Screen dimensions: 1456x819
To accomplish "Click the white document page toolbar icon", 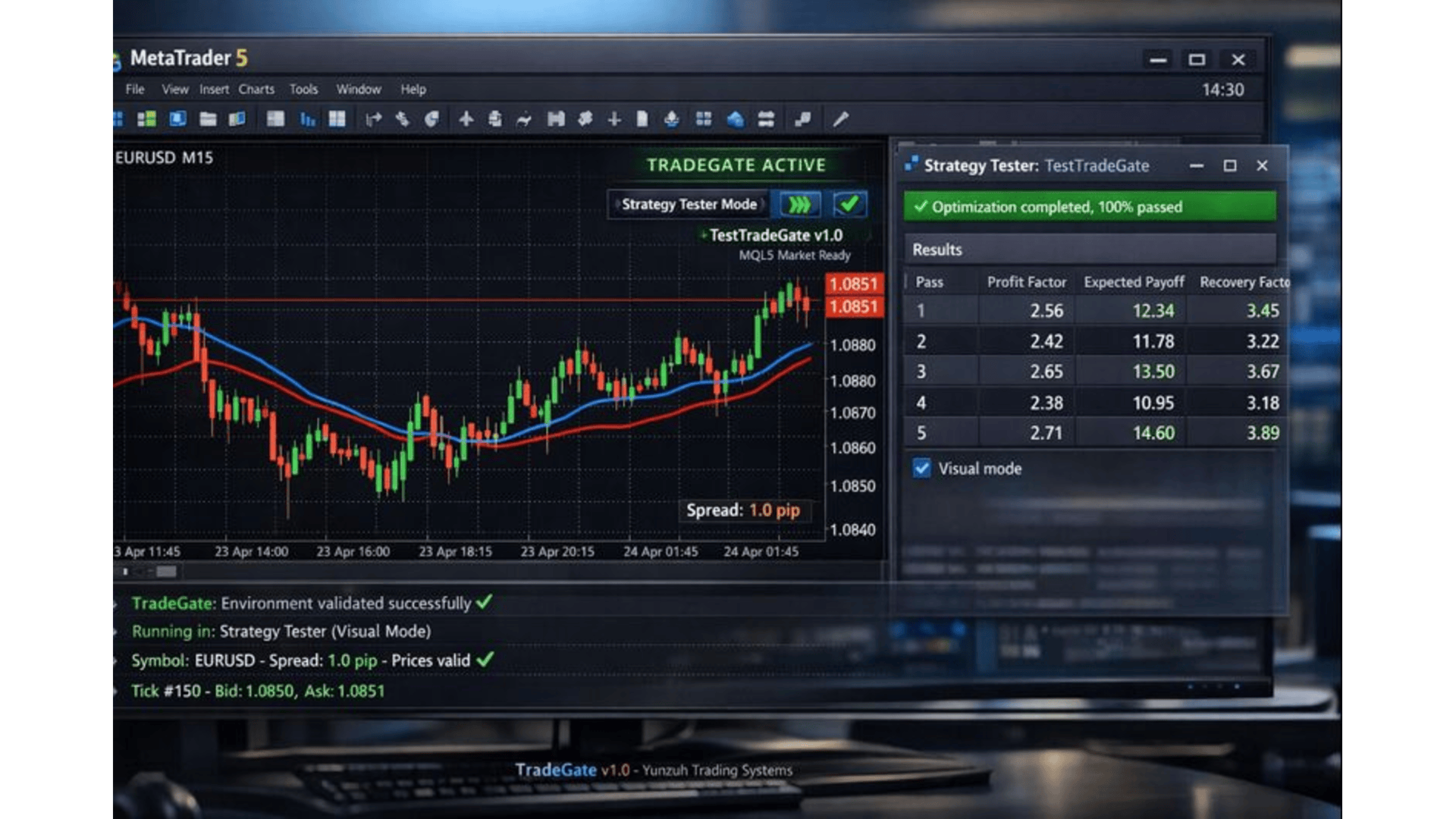I will coord(642,119).
